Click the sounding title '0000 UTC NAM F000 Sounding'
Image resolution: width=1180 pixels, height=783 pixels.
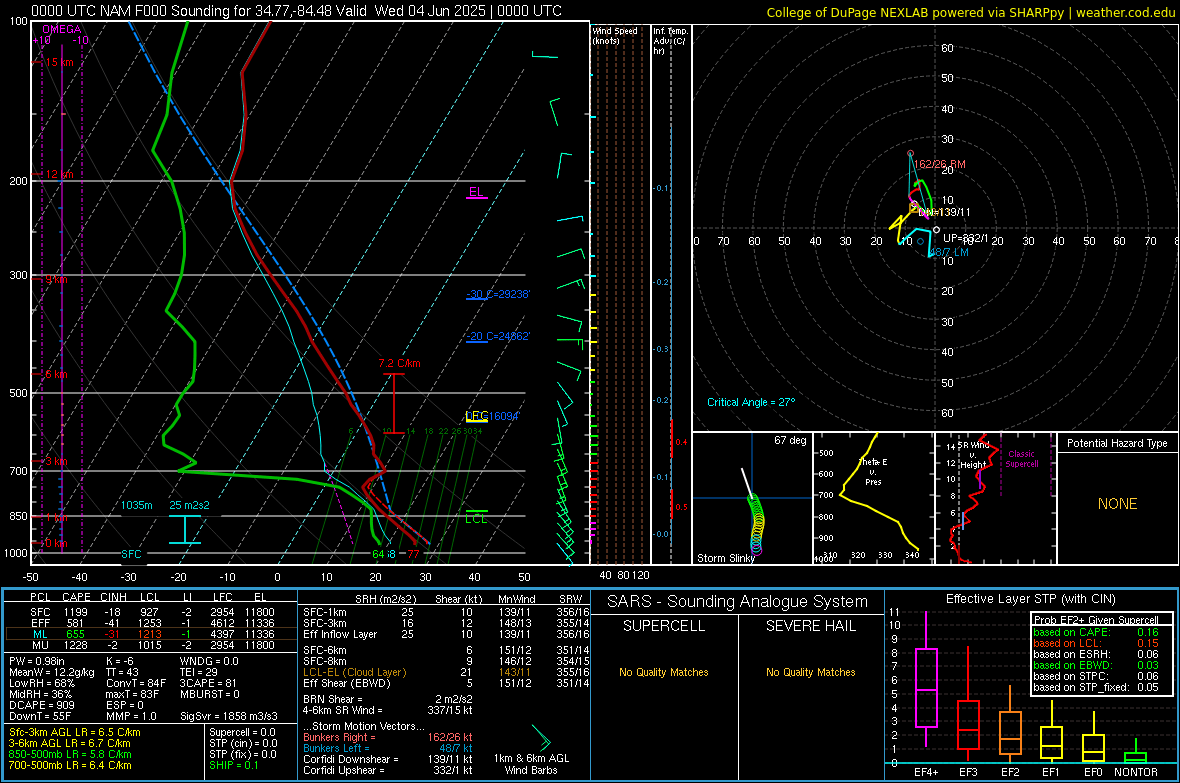pyautogui.click(x=130, y=11)
